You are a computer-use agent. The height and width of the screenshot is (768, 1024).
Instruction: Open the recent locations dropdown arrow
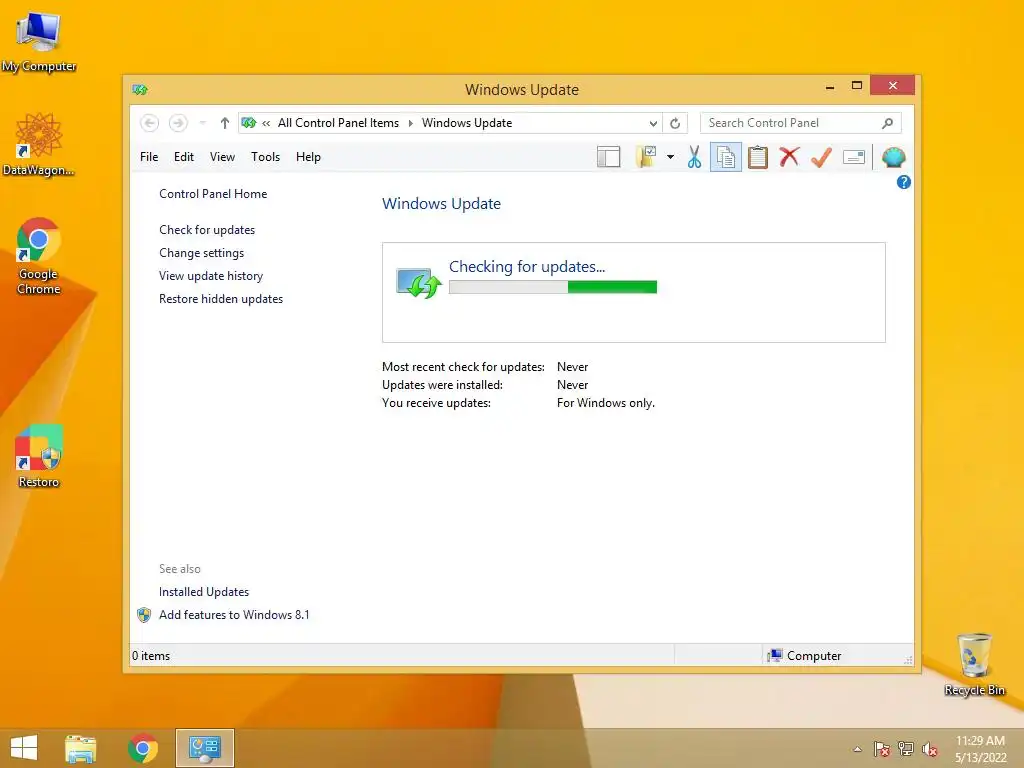click(202, 123)
